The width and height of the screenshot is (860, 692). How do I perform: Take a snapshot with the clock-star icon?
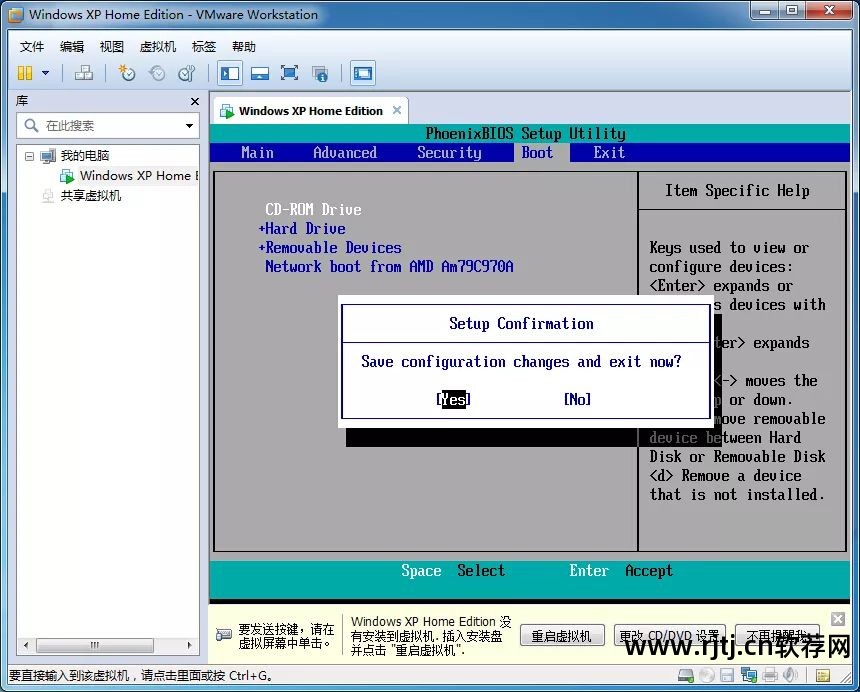point(127,73)
